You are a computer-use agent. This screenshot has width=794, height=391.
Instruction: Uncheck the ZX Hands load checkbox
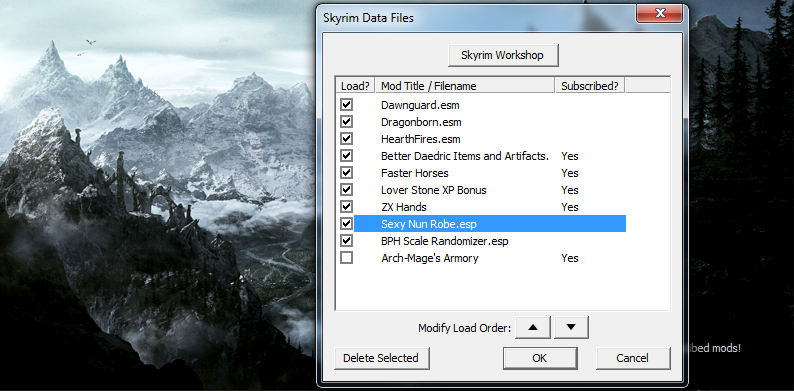click(x=347, y=207)
